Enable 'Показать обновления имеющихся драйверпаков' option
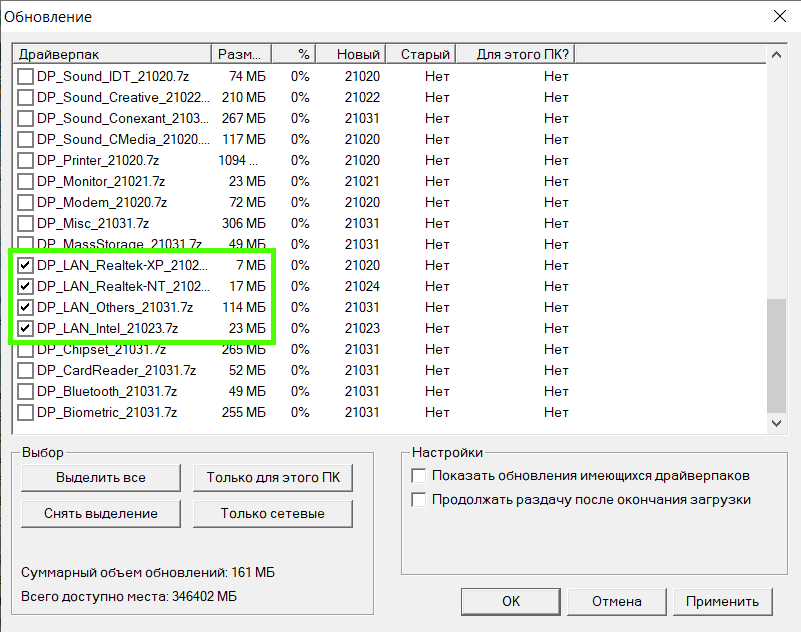 pyautogui.click(x=418, y=476)
